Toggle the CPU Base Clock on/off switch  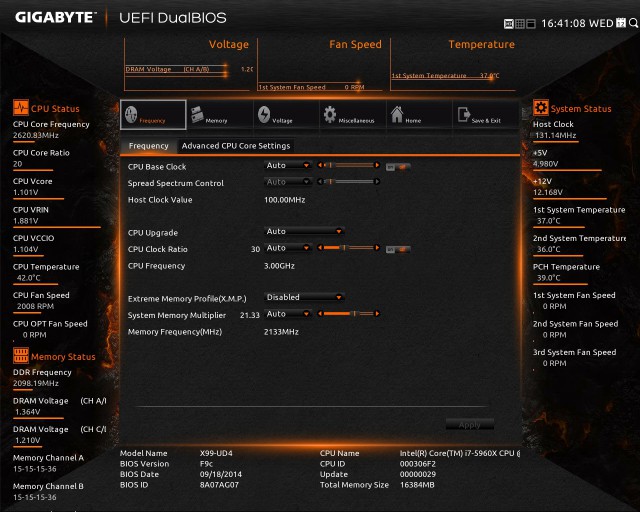[x=398, y=167]
